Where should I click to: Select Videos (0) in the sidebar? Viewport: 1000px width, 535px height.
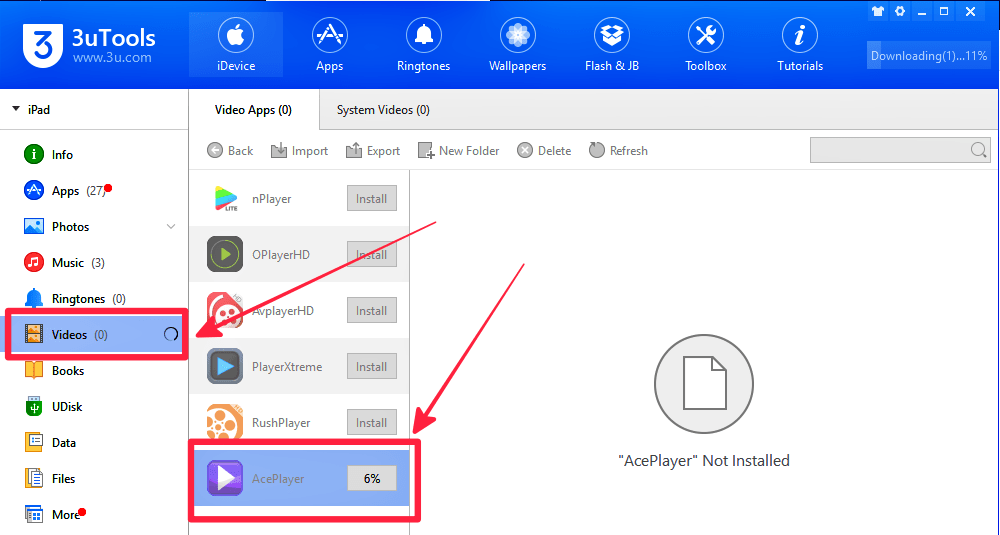96,334
